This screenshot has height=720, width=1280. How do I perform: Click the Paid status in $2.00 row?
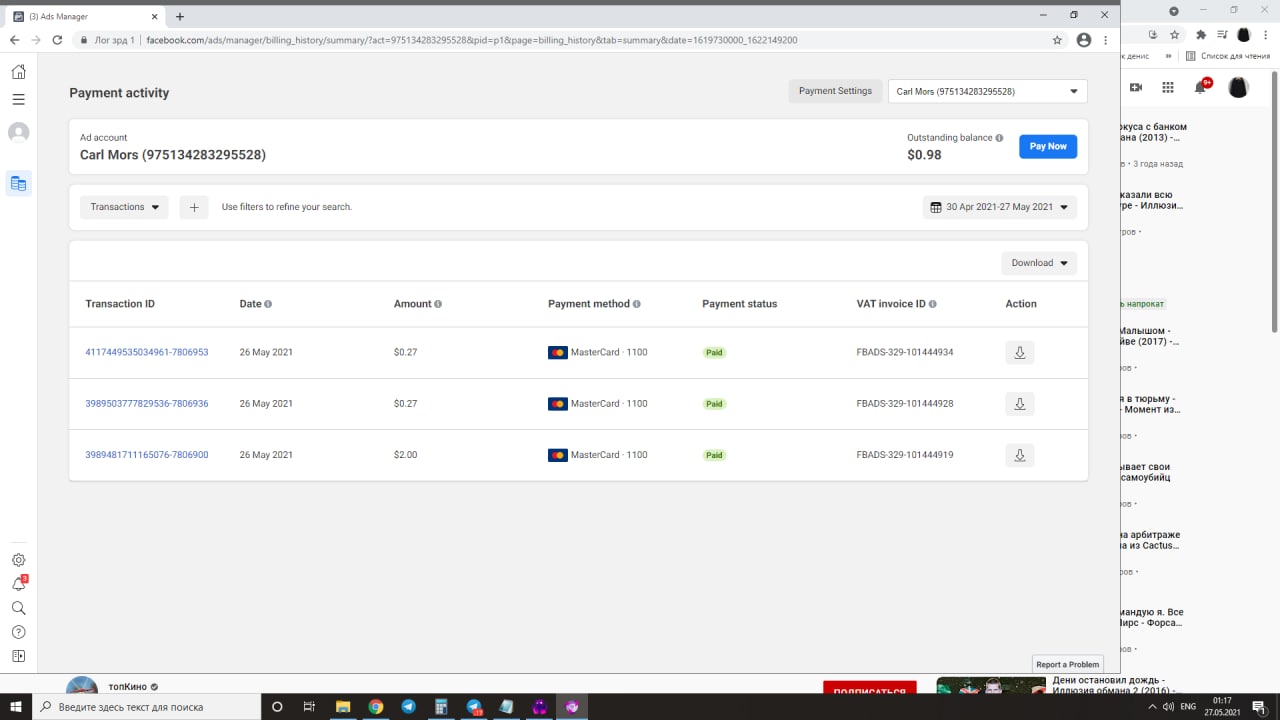(x=714, y=455)
